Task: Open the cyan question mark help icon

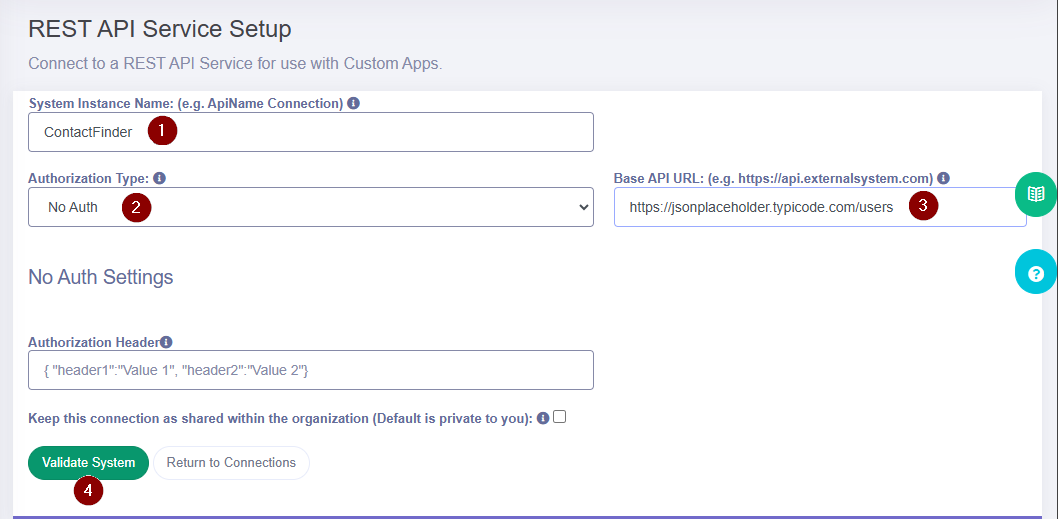Action: [1036, 272]
